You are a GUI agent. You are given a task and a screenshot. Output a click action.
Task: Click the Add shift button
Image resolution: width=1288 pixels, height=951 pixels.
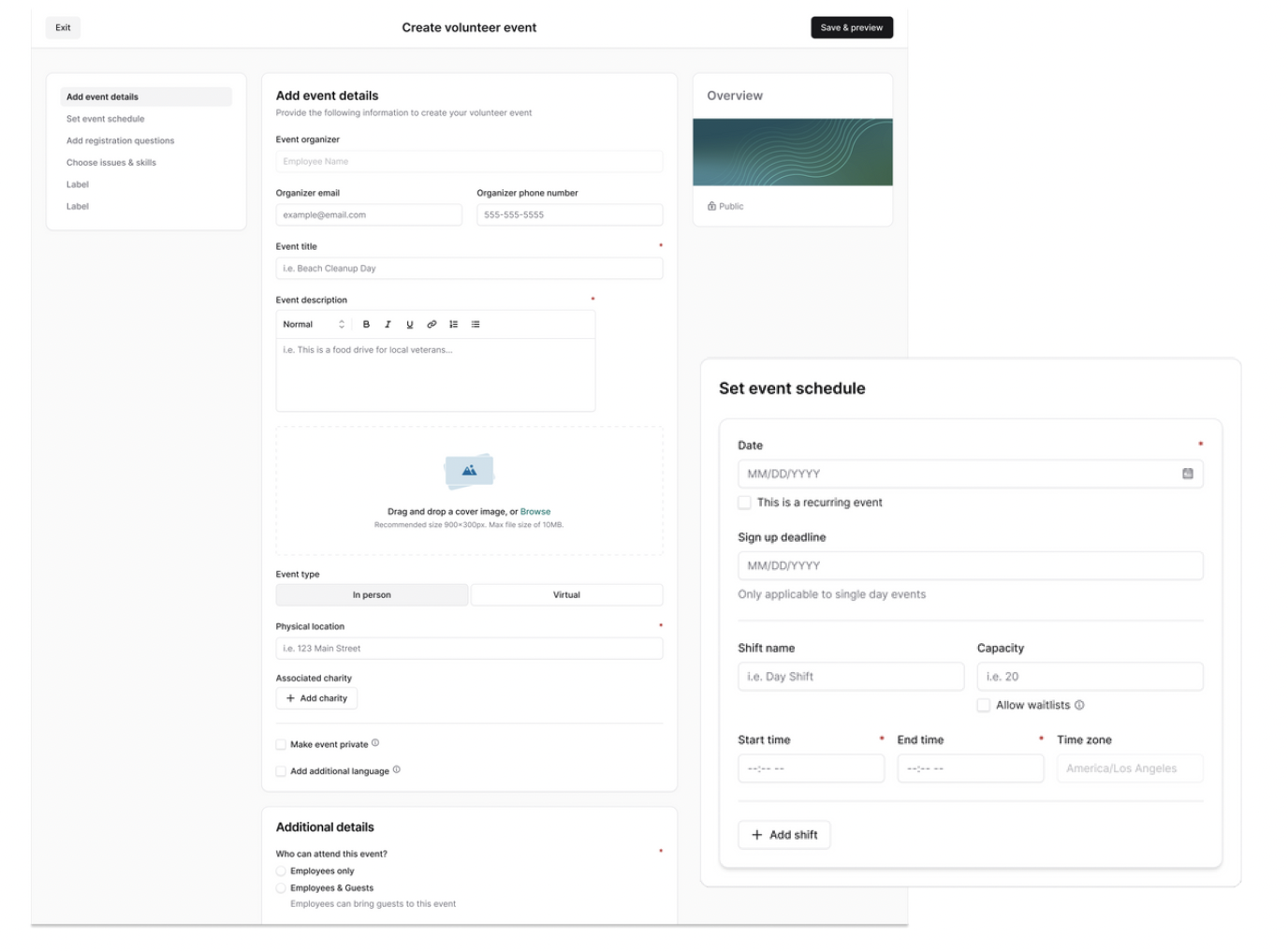[x=784, y=835]
